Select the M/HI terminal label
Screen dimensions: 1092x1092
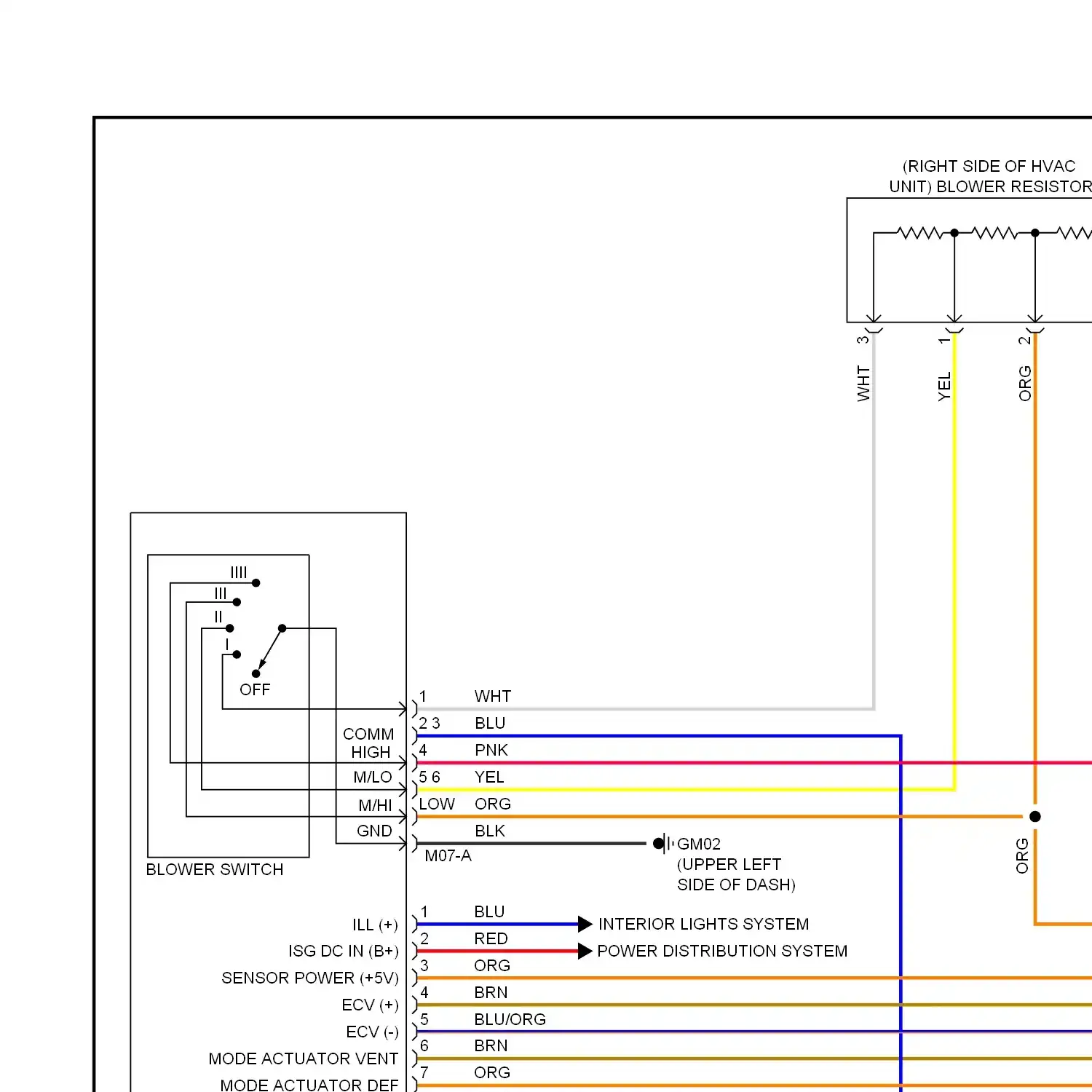(375, 805)
